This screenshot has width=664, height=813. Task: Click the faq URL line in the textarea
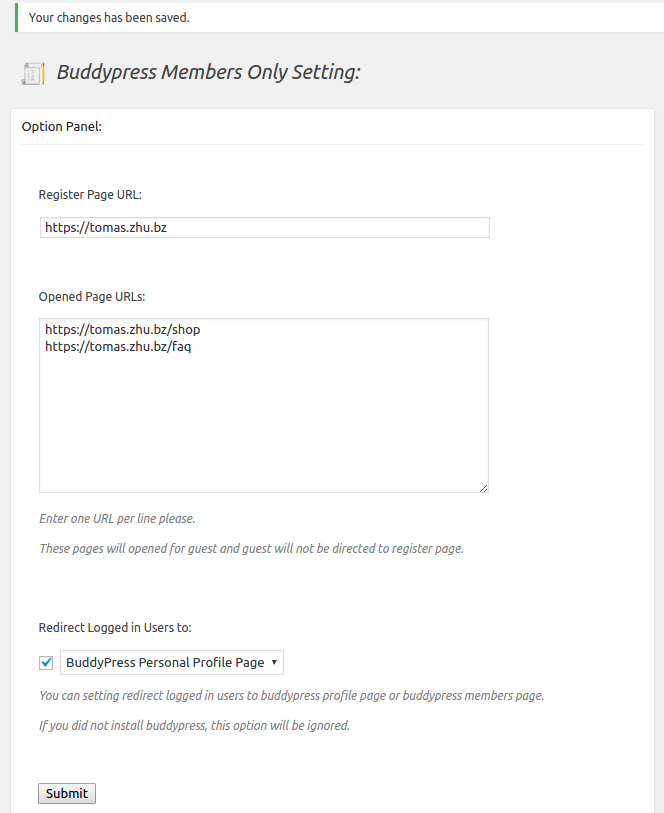coord(117,347)
